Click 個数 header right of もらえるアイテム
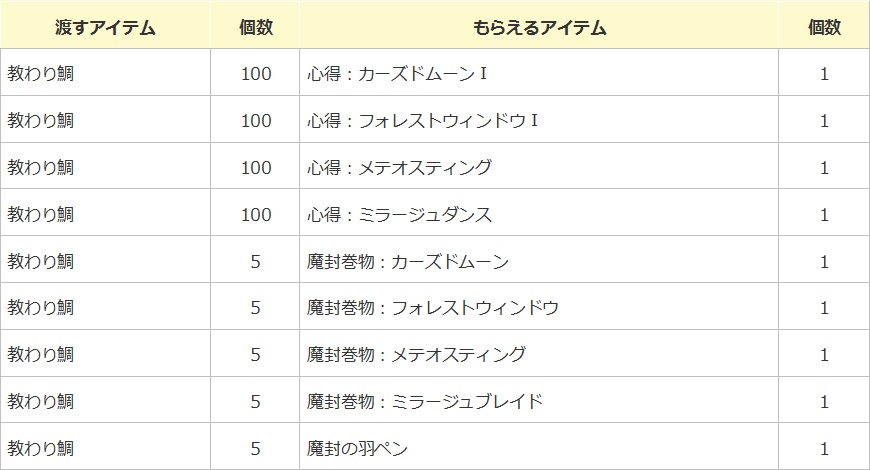 coord(824,27)
